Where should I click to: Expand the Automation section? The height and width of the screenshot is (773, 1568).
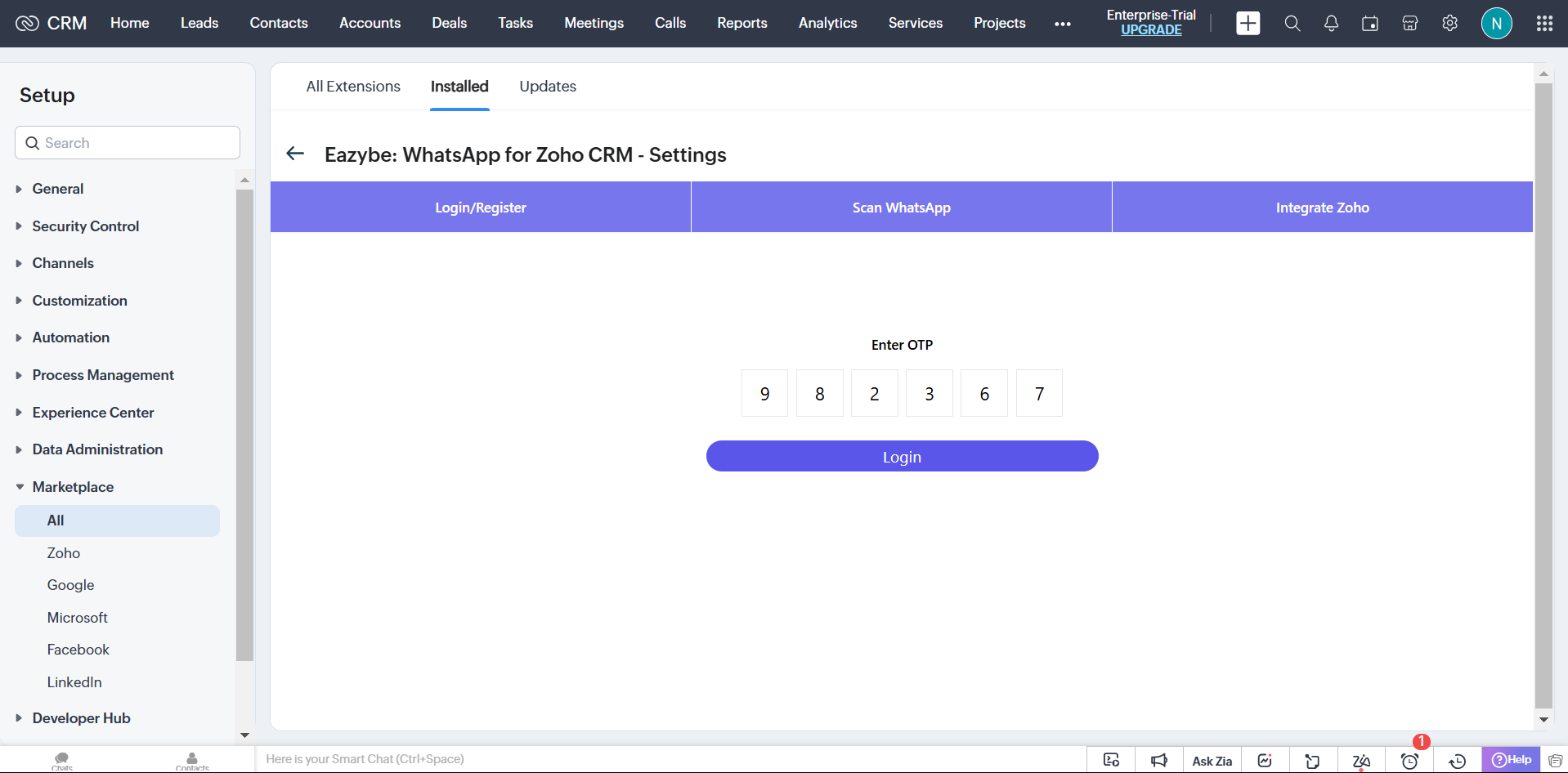pos(18,337)
